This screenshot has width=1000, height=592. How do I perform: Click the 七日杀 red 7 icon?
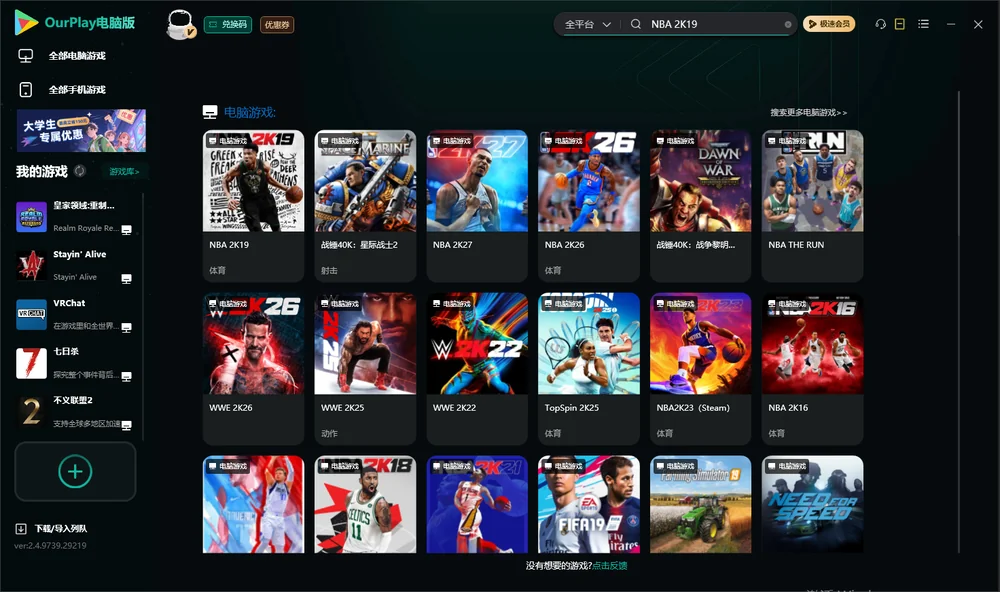tap(31, 363)
